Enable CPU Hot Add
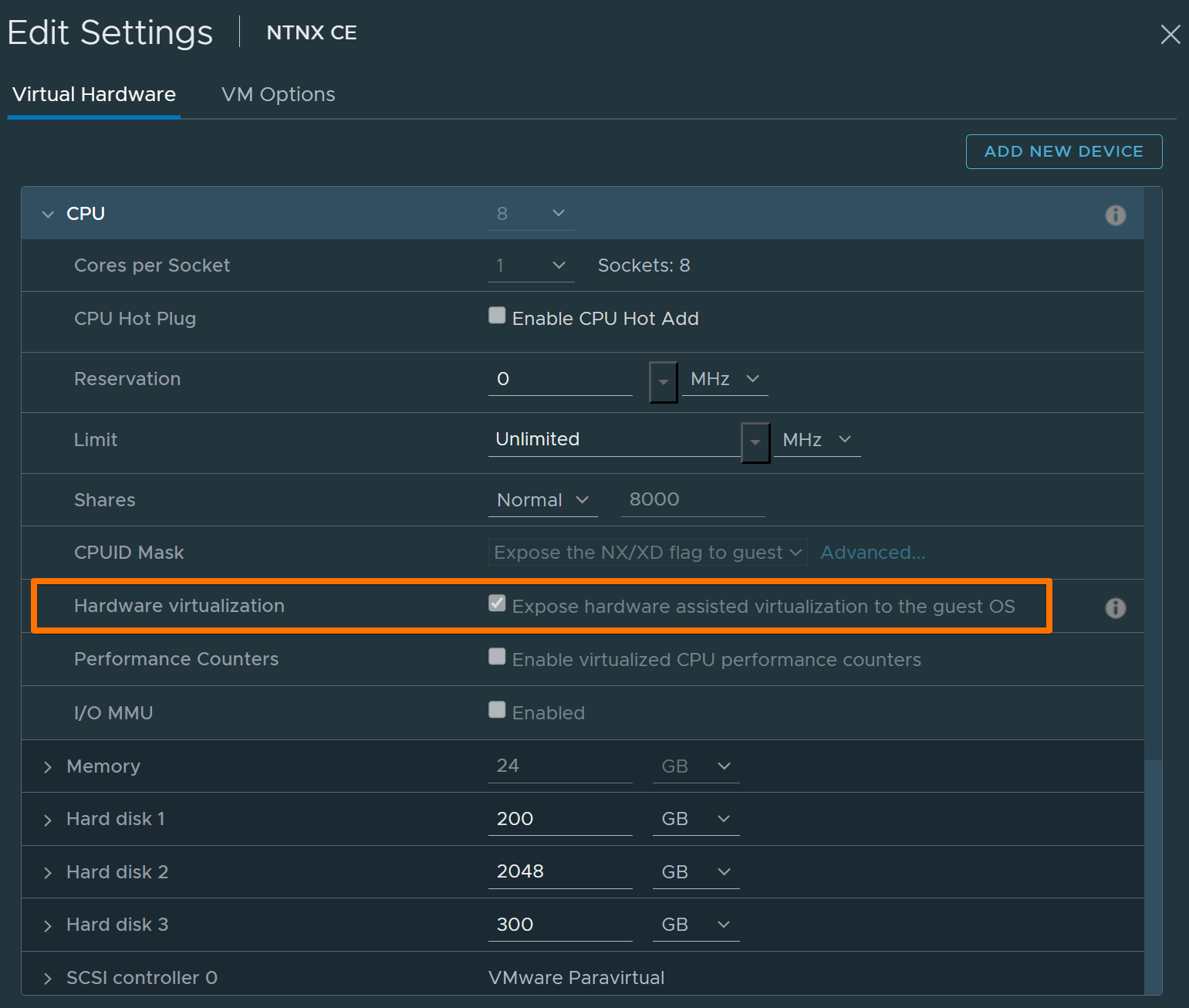1189x1008 pixels. pos(496,315)
